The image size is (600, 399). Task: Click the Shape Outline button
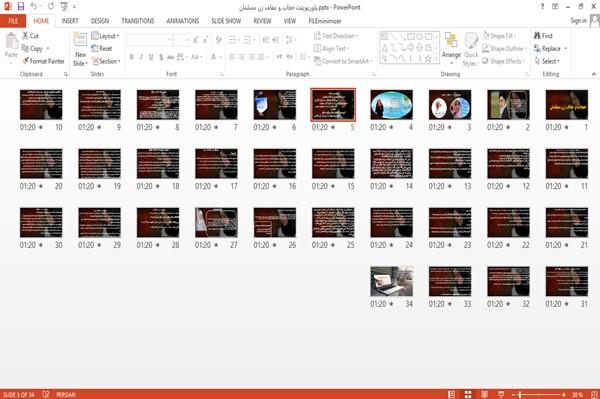coord(504,49)
